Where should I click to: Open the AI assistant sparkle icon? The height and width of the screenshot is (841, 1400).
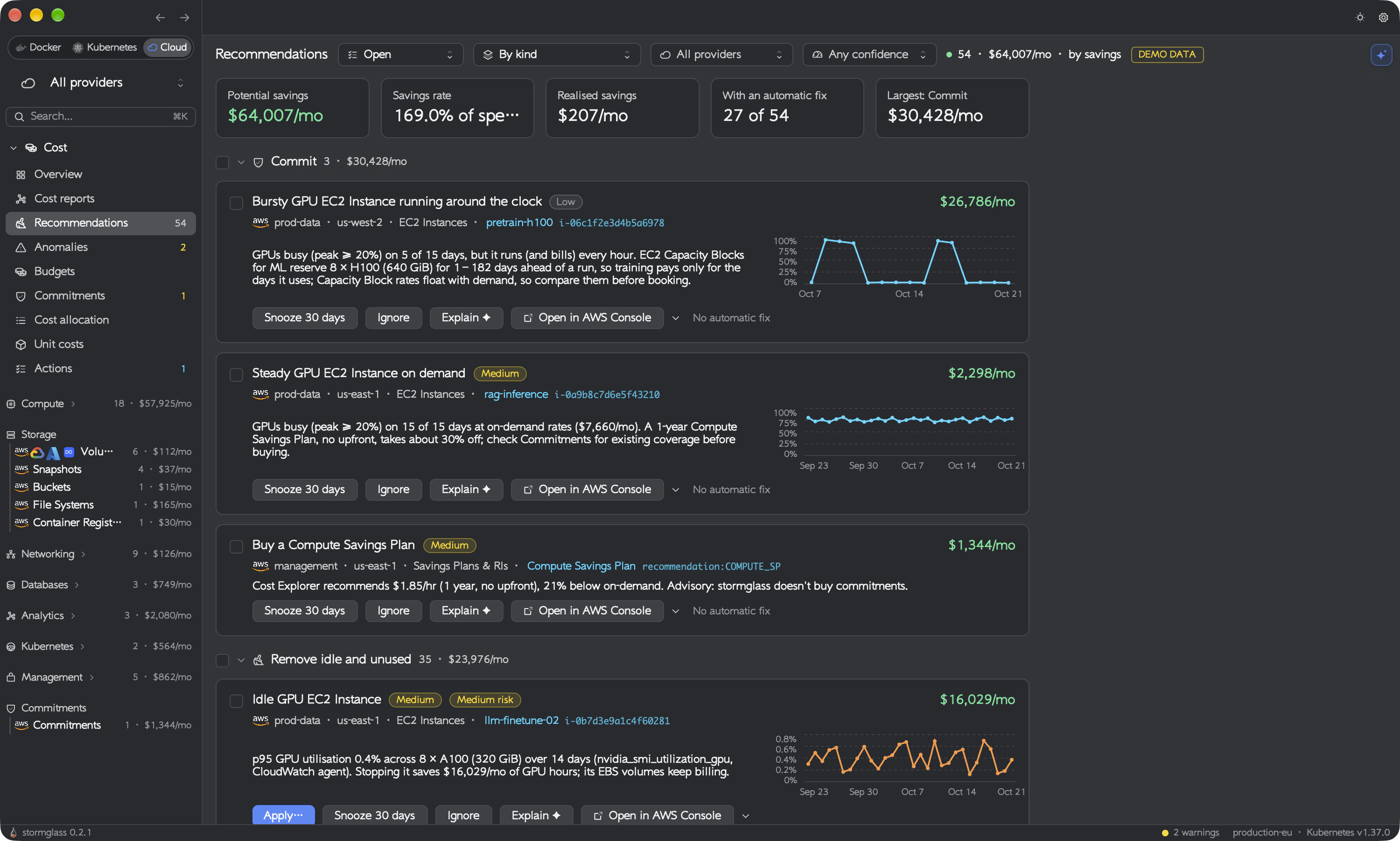click(x=1381, y=55)
